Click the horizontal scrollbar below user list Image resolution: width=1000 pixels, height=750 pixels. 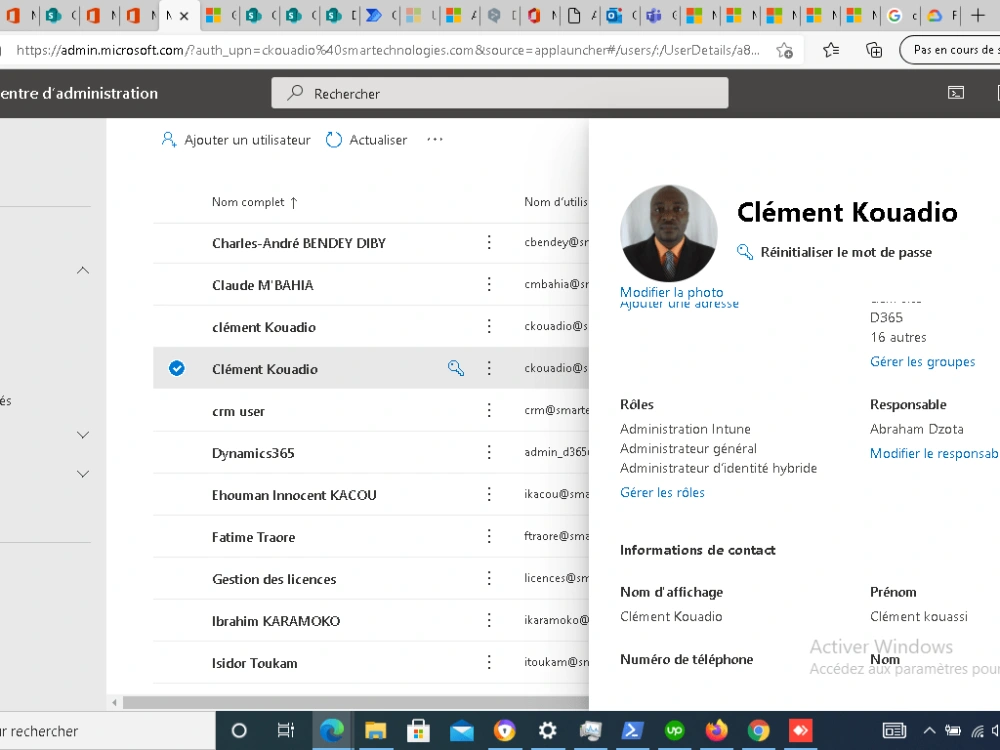pyautogui.click(x=355, y=702)
